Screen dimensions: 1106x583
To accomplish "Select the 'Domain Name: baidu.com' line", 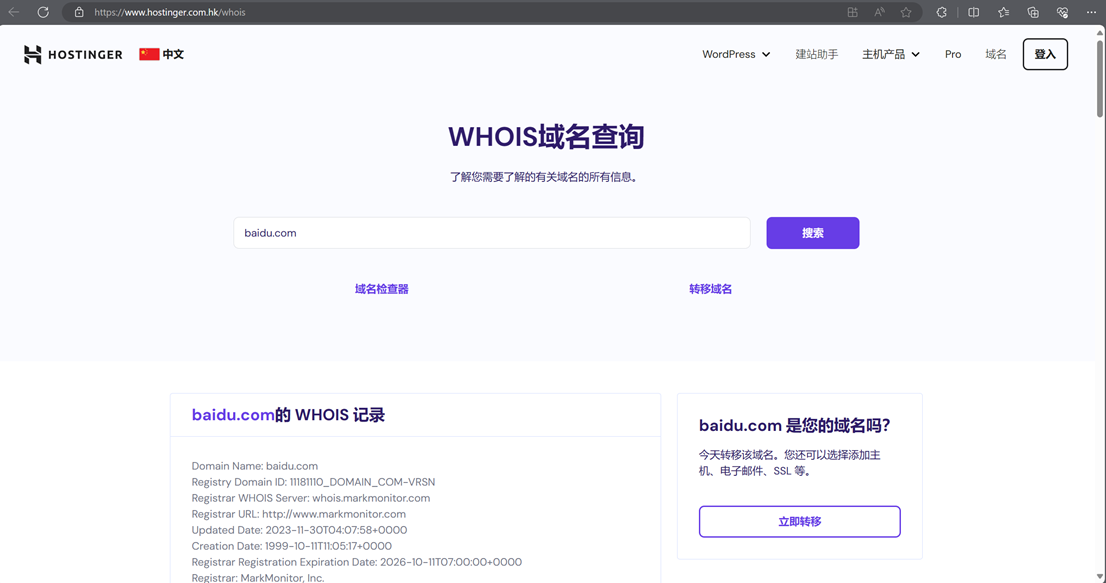I will [x=255, y=466].
